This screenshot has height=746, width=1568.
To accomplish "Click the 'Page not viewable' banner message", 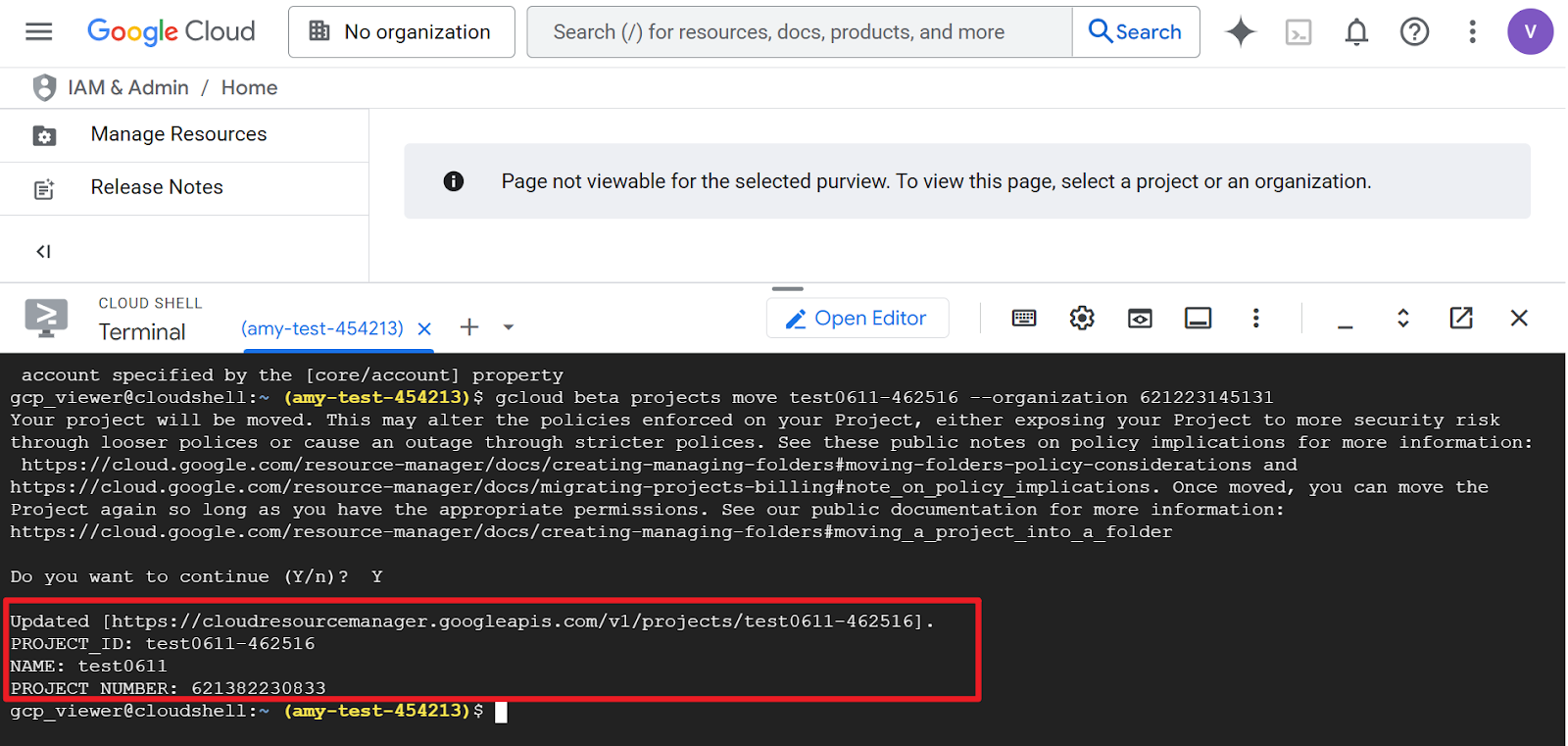I will 936,181.
